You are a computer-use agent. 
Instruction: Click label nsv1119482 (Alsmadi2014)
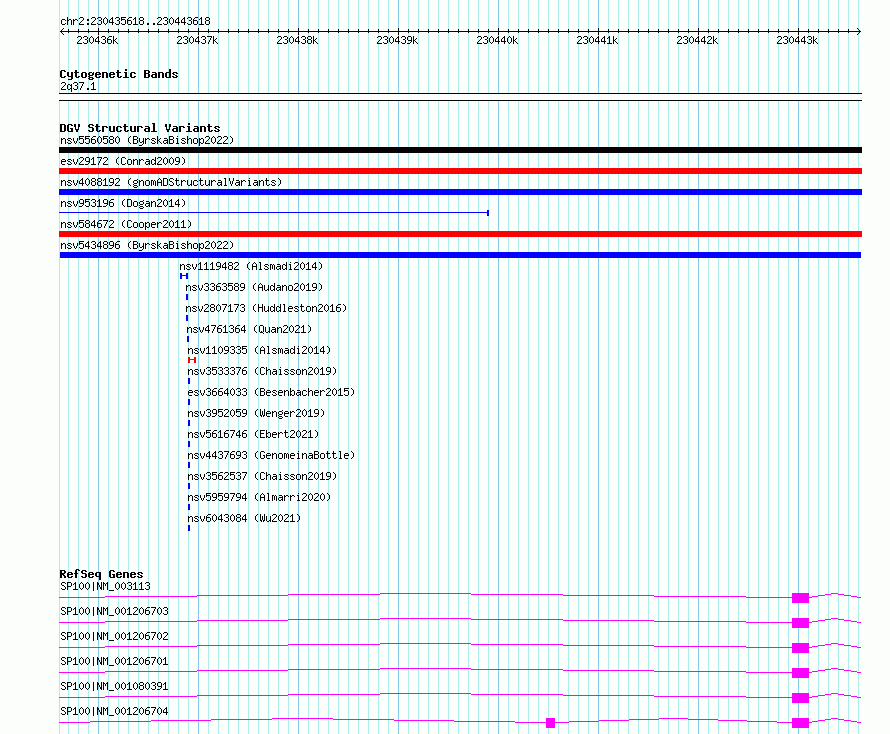coord(251,266)
